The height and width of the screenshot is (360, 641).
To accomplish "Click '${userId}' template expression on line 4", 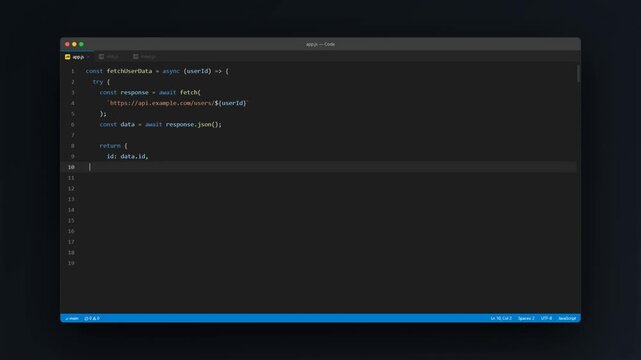I will click(x=231, y=103).
